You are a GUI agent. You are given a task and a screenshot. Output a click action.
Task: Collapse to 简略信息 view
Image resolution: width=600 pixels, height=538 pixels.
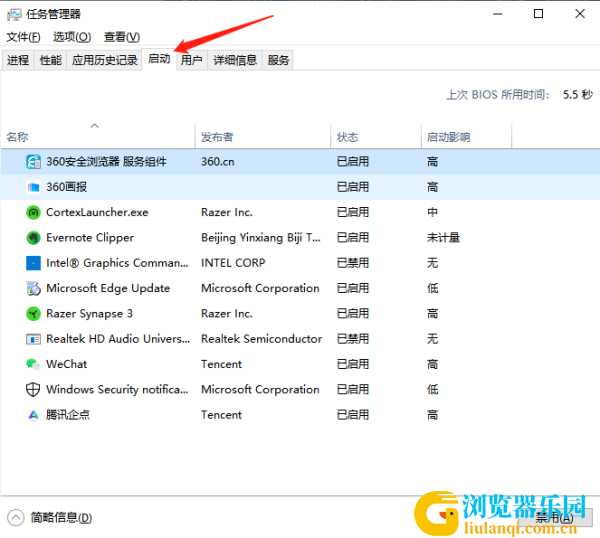[x=51, y=517]
